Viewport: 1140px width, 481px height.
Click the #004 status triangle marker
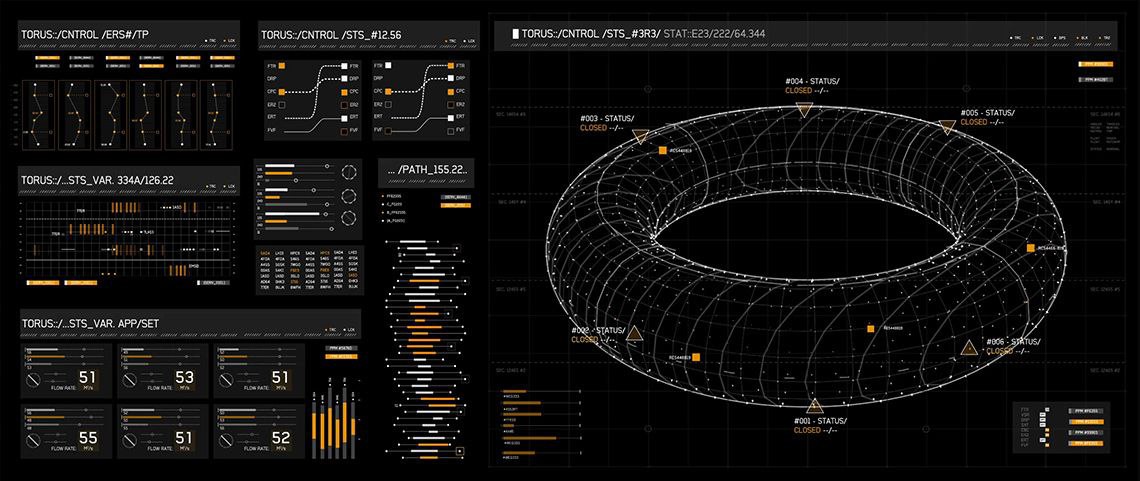(803, 108)
